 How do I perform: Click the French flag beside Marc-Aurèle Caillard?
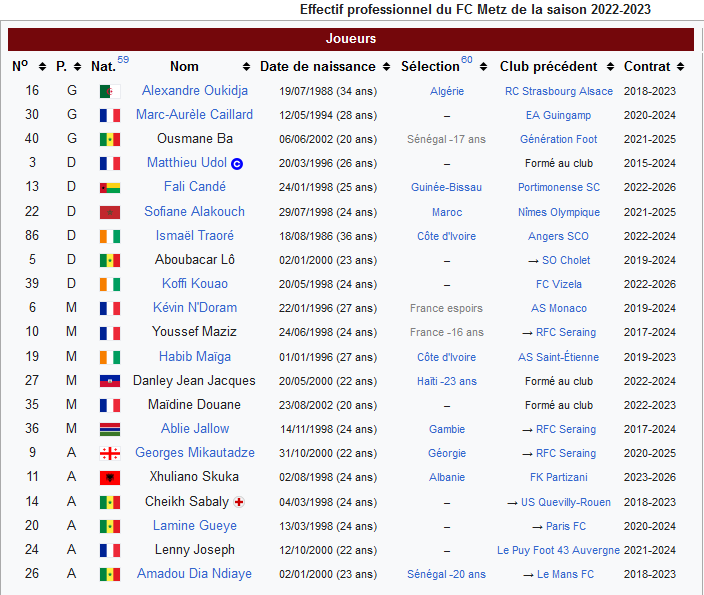110,115
